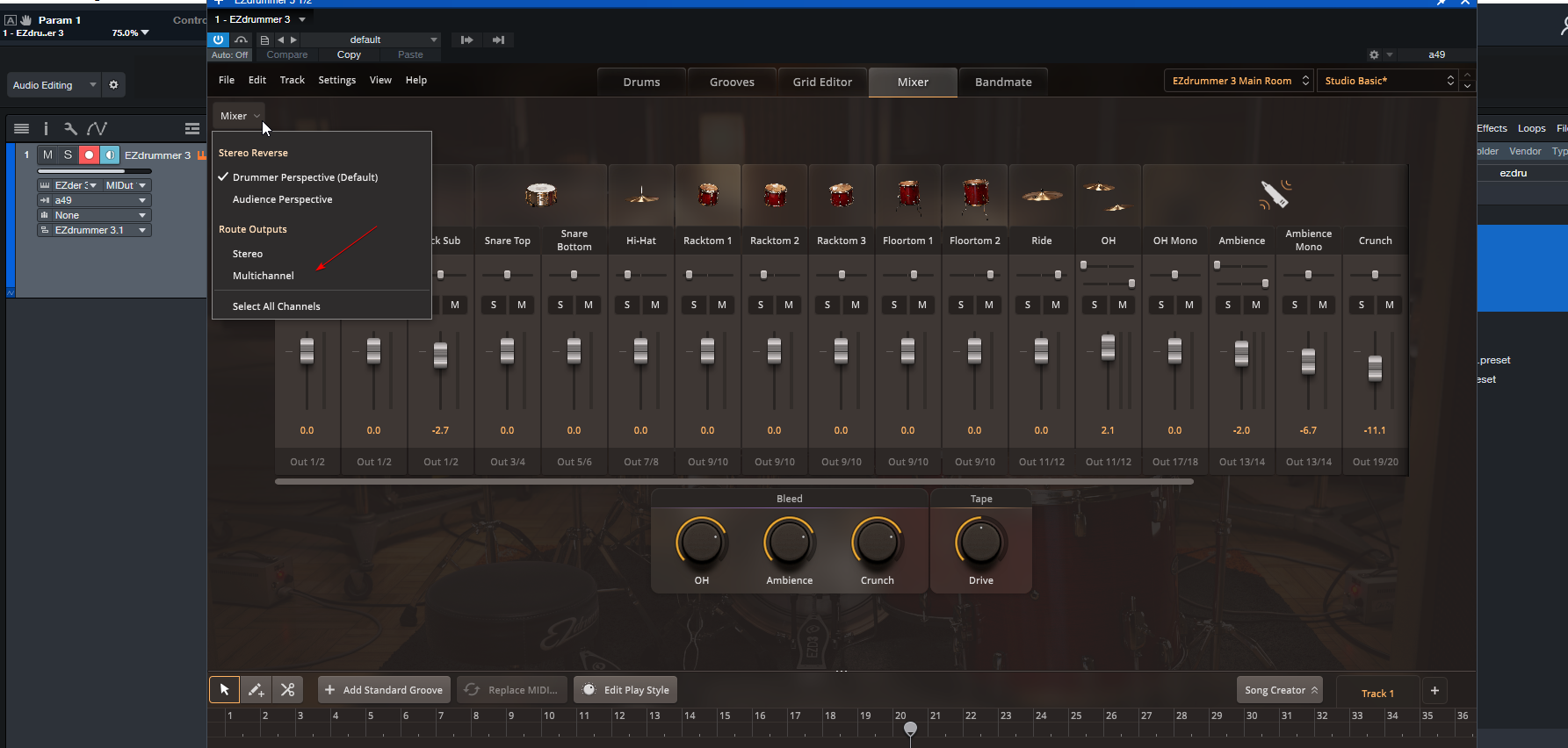Screen dimensions: 1568x748
Task: Solo EZdrummer 3 track with S button
Action: click(x=68, y=155)
